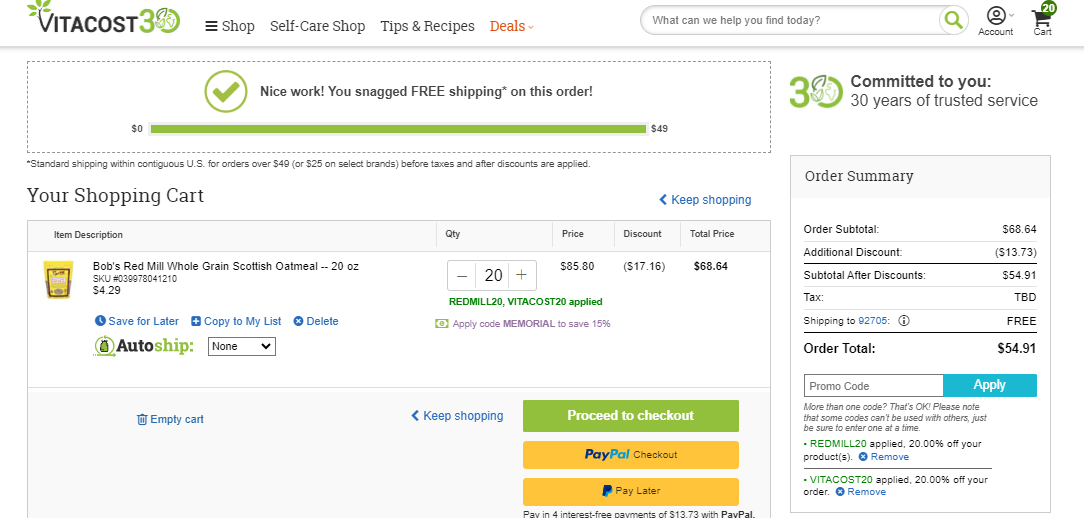Expand the Deals menu
This screenshot has height=518, width=1084.
[x=512, y=26]
